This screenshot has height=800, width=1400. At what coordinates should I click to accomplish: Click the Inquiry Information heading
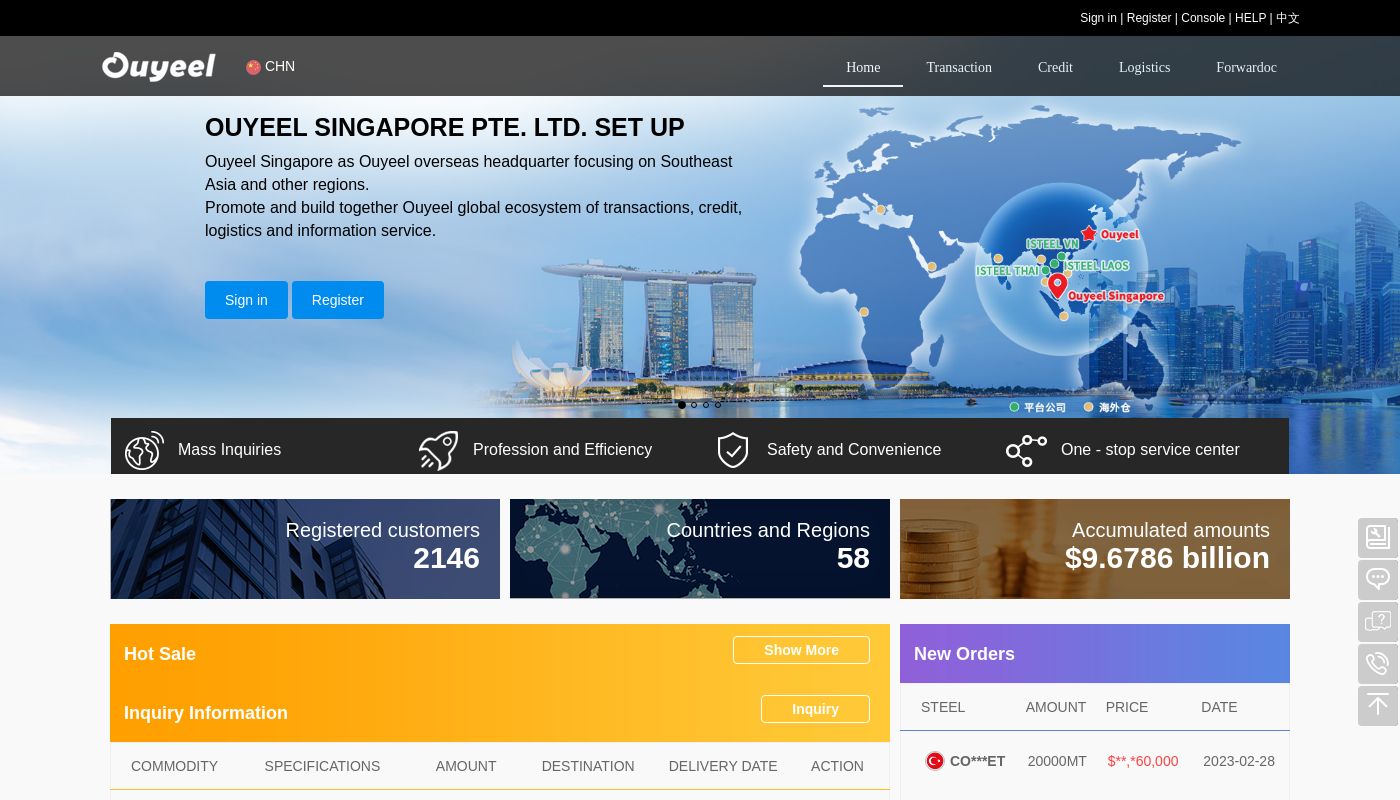click(x=206, y=713)
